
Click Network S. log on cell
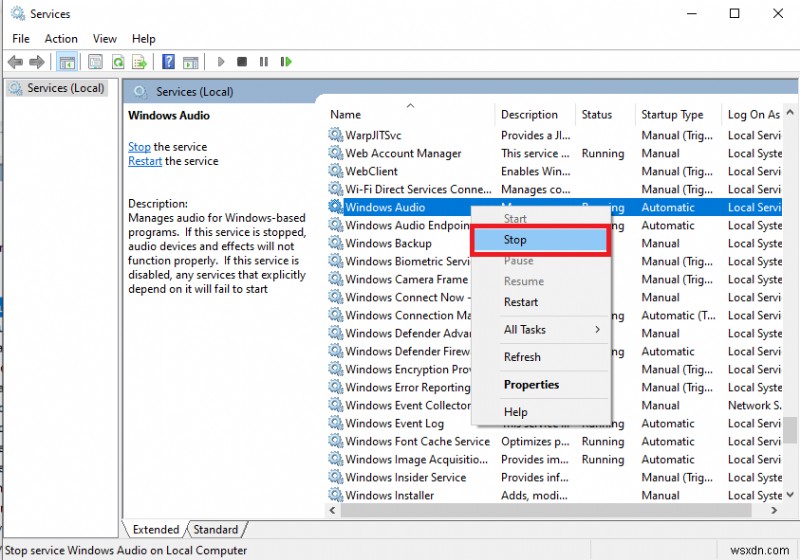[755, 405]
